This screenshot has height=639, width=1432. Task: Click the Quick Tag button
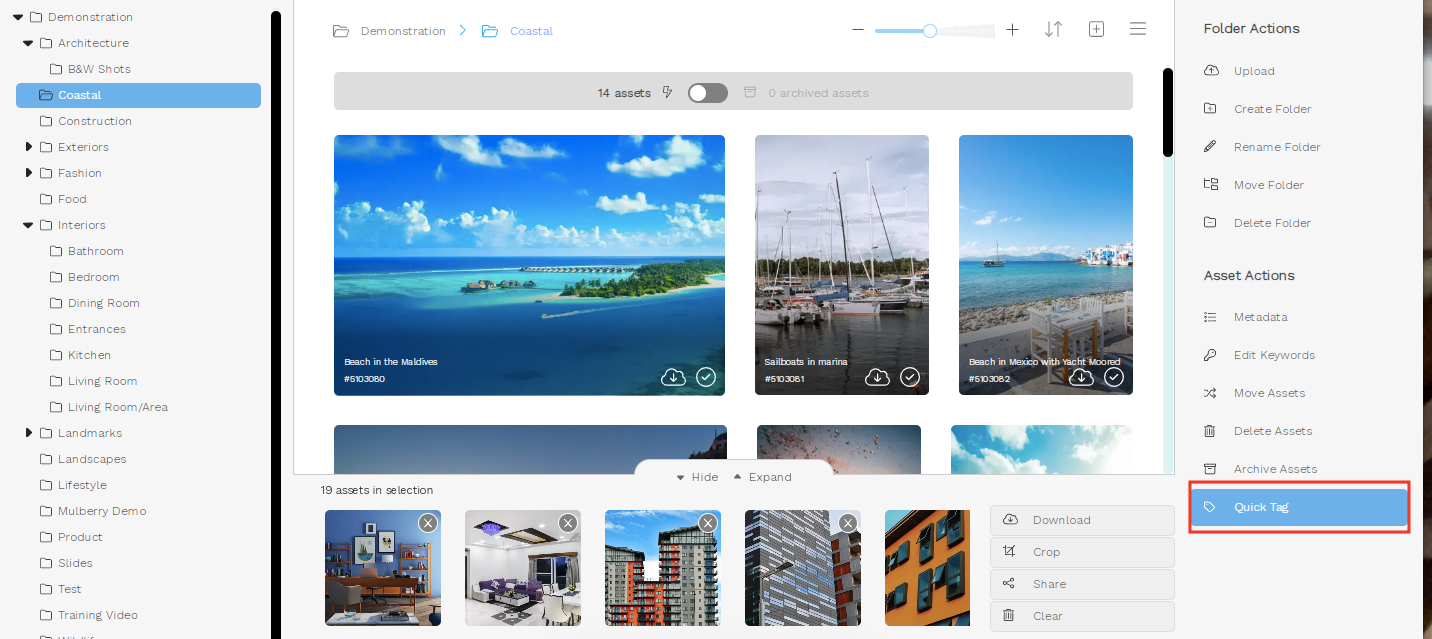point(1298,507)
